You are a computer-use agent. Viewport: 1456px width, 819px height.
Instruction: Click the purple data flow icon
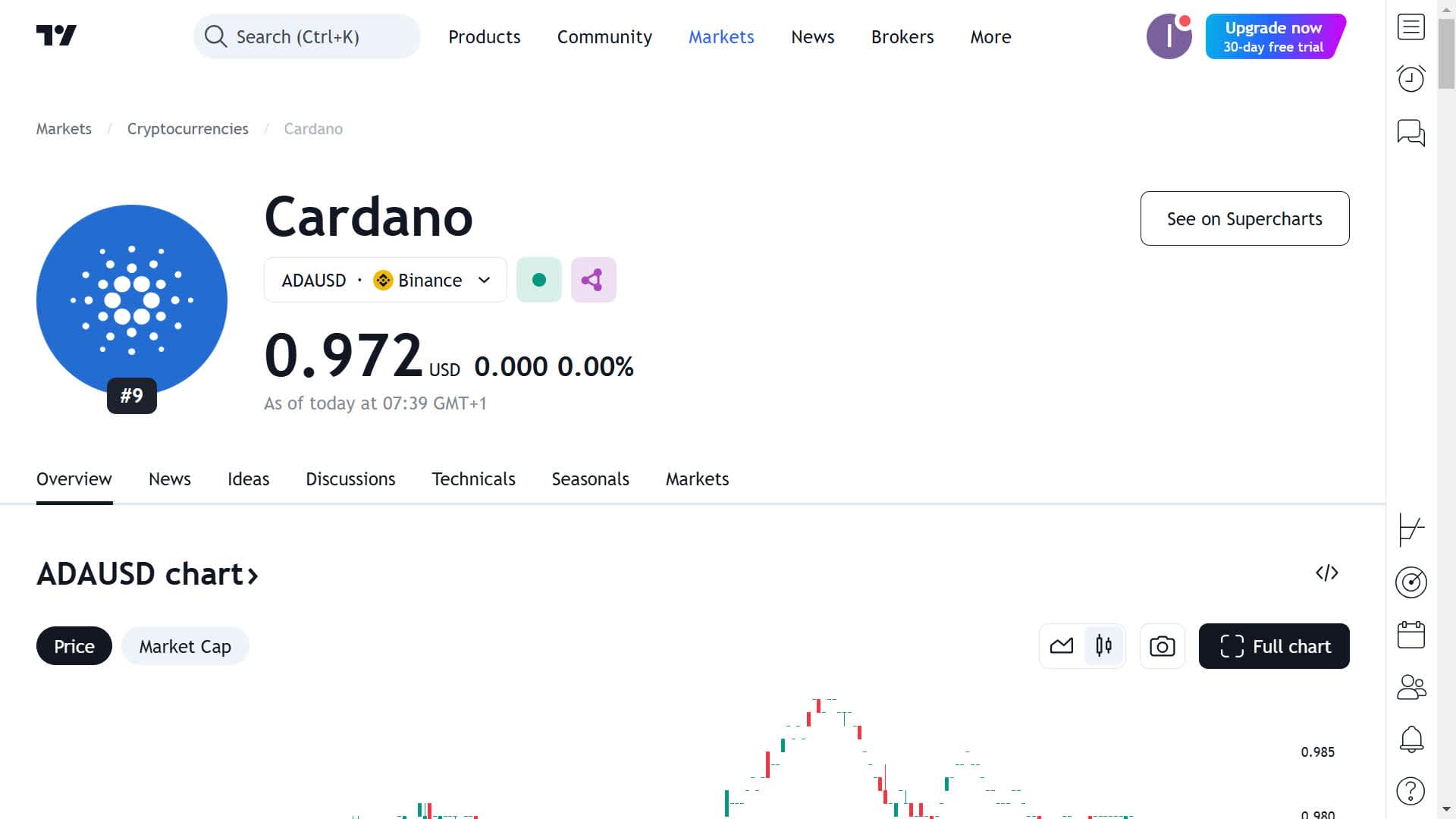(593, 280)
